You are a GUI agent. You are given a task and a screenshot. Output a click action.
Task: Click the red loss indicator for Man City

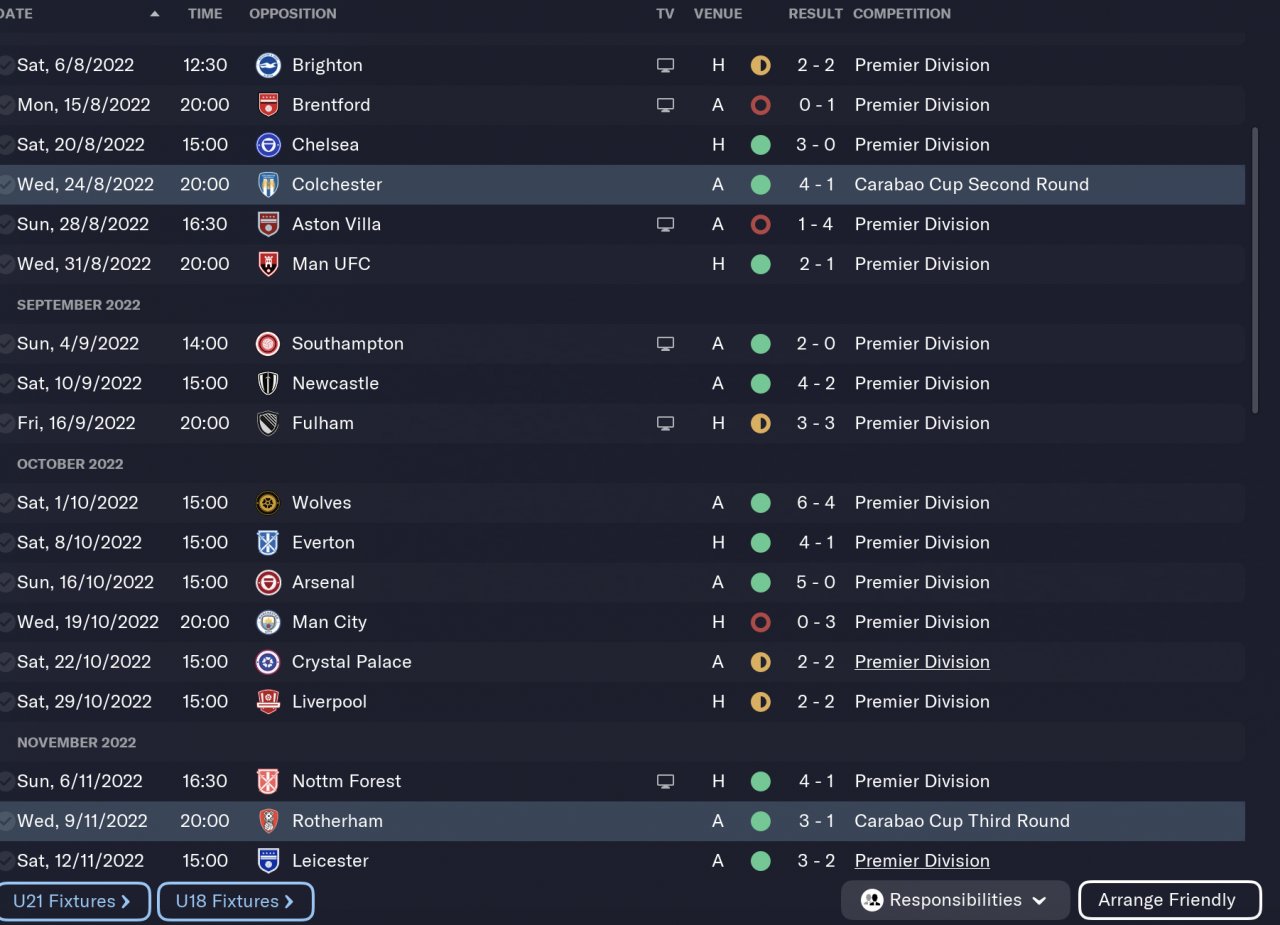[x=760, y=622]
